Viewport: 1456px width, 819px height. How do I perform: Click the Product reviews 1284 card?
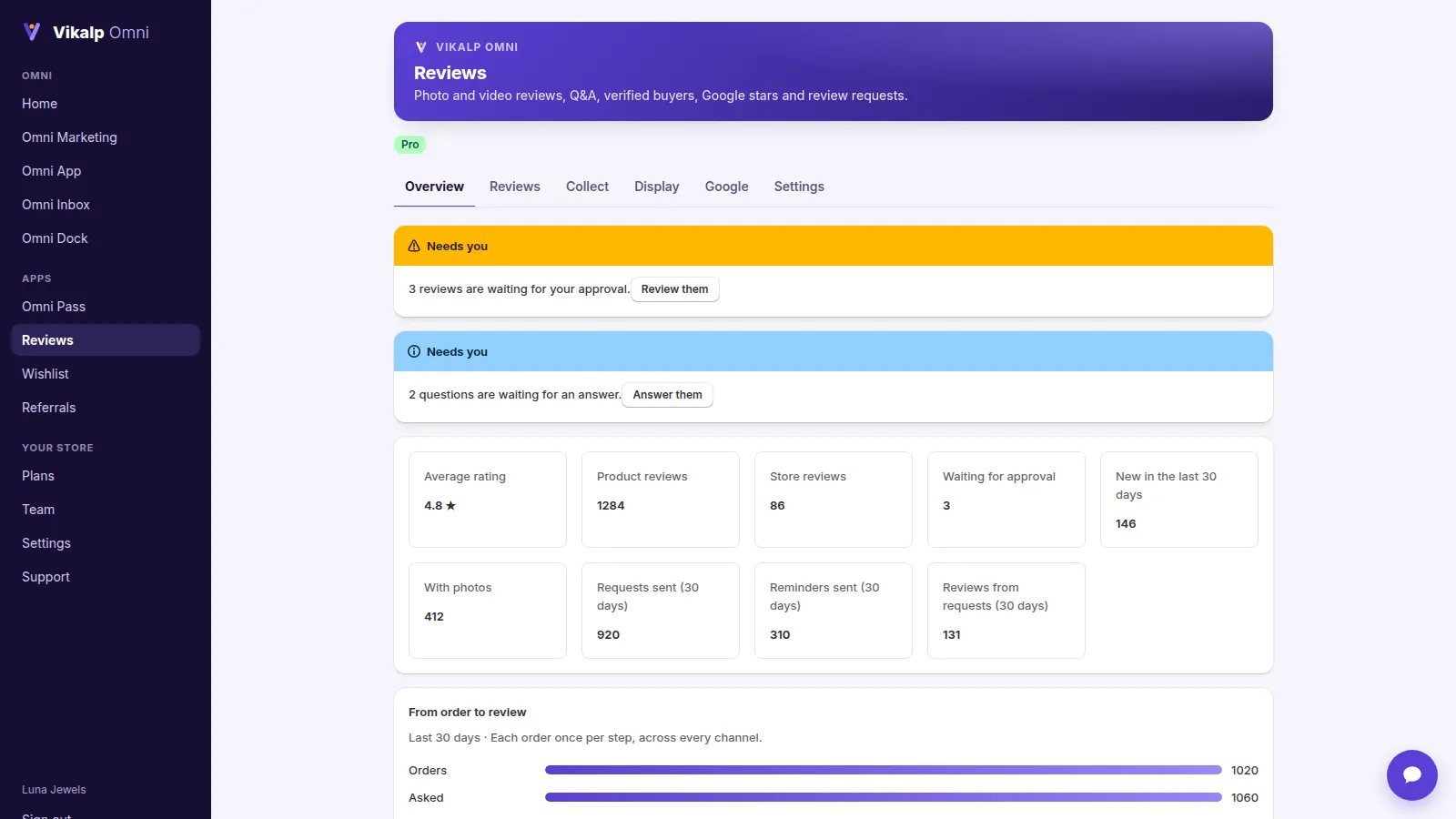click(661, 500)
